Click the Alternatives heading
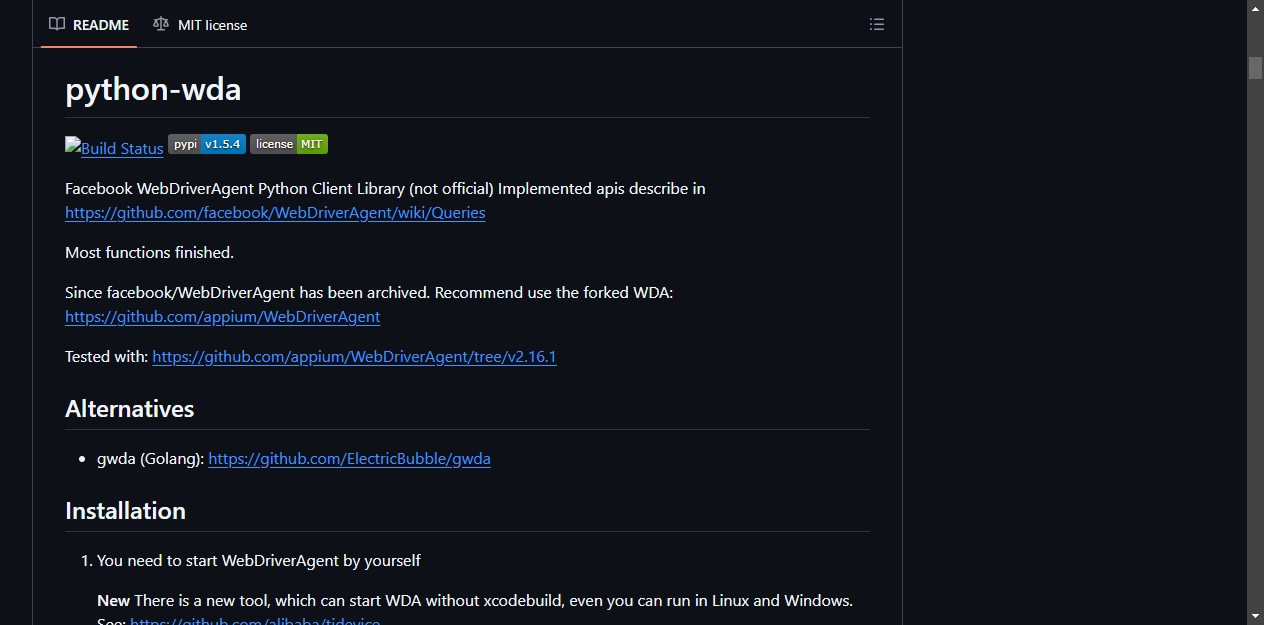Screen dimensions: 1264x625 (130, 409)
